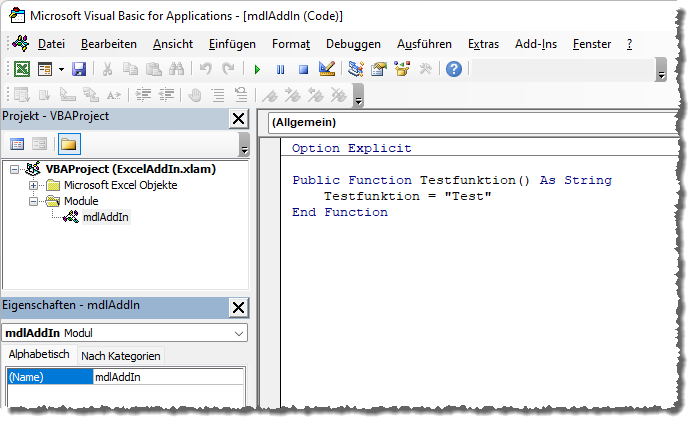
Task: Click the blue Help question mark icon
Action: (453, 69)
